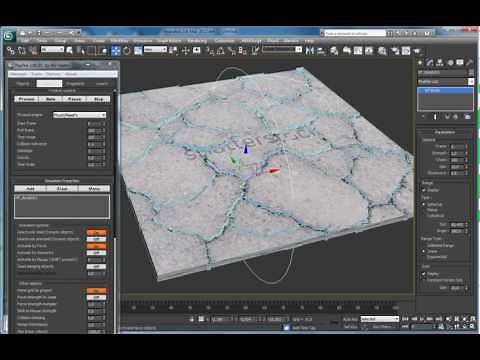Click Remove Modifier from the Stack icon
Image resolution: width=480 pixels, height=360 pixels.
(456, 117)
